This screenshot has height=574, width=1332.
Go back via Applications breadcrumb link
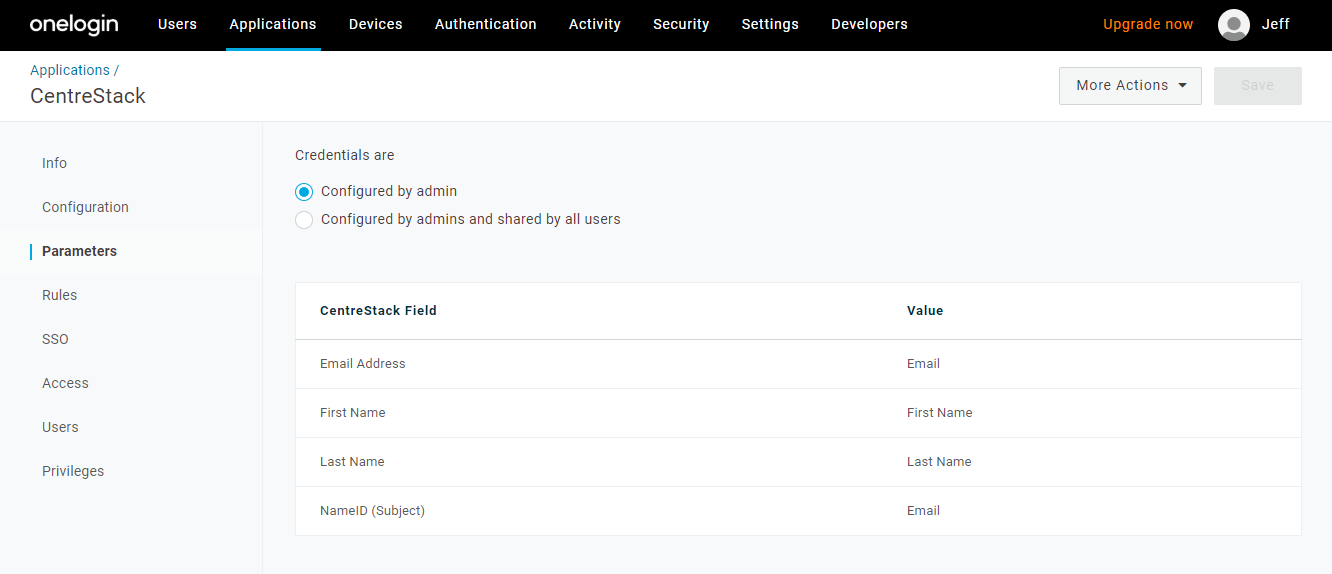(70, 70)
